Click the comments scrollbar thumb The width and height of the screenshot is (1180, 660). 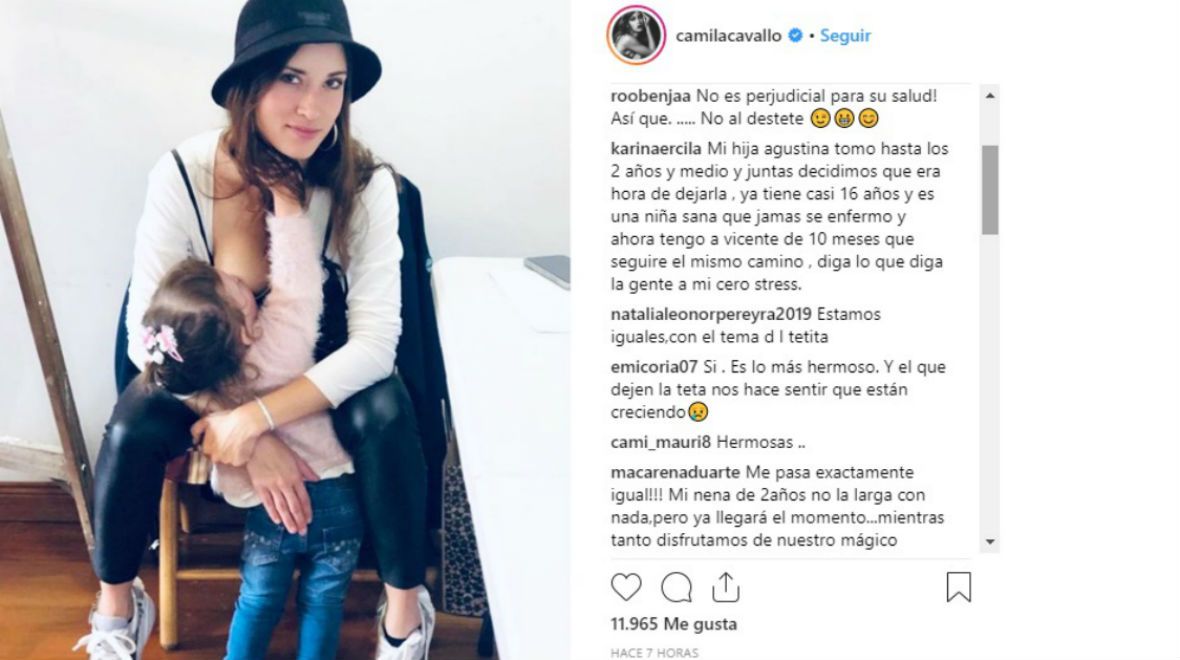(x=990, y=190)
